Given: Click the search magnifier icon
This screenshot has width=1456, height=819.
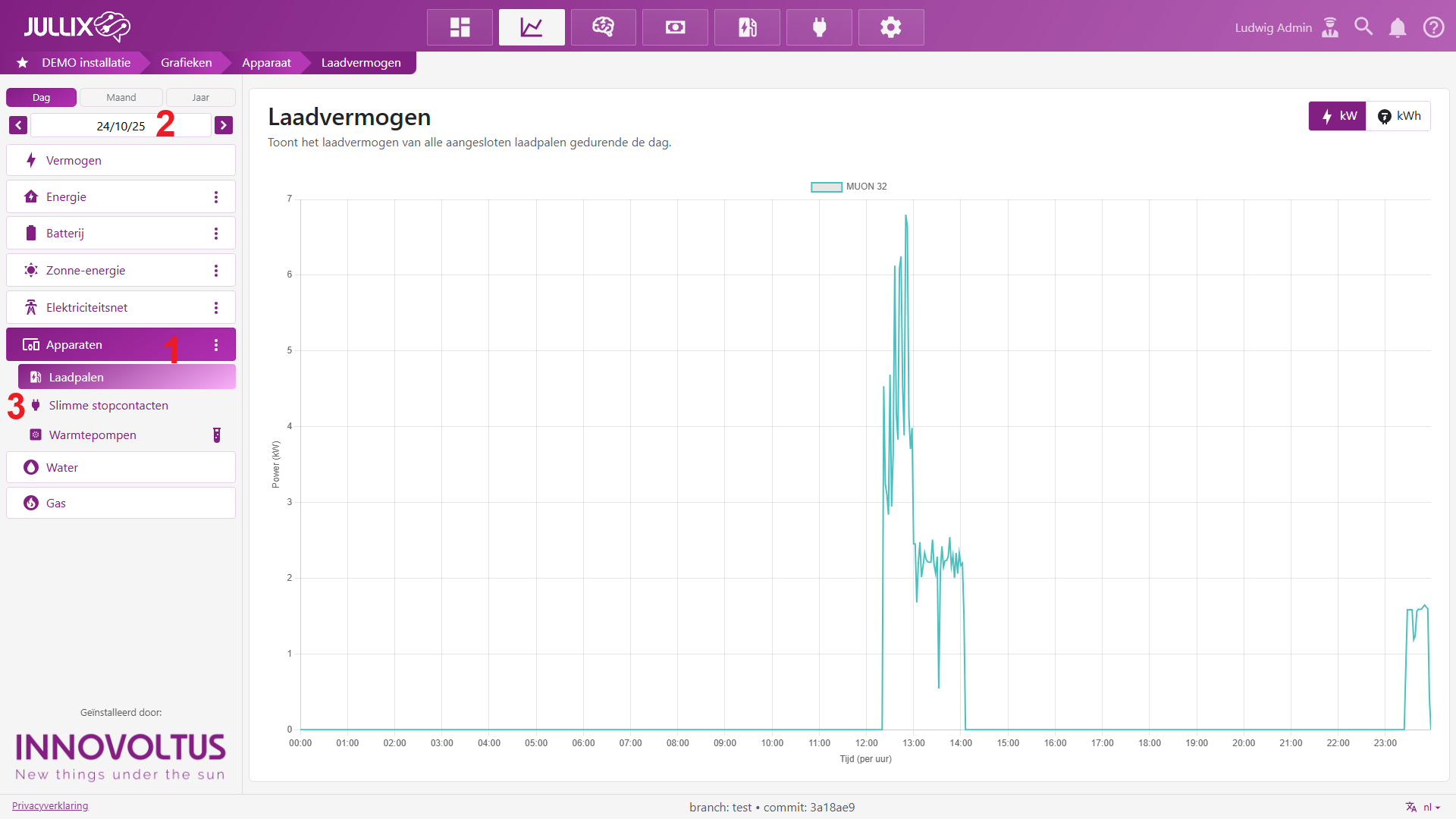Looking at the screenshot, I should pos(1363,27).
